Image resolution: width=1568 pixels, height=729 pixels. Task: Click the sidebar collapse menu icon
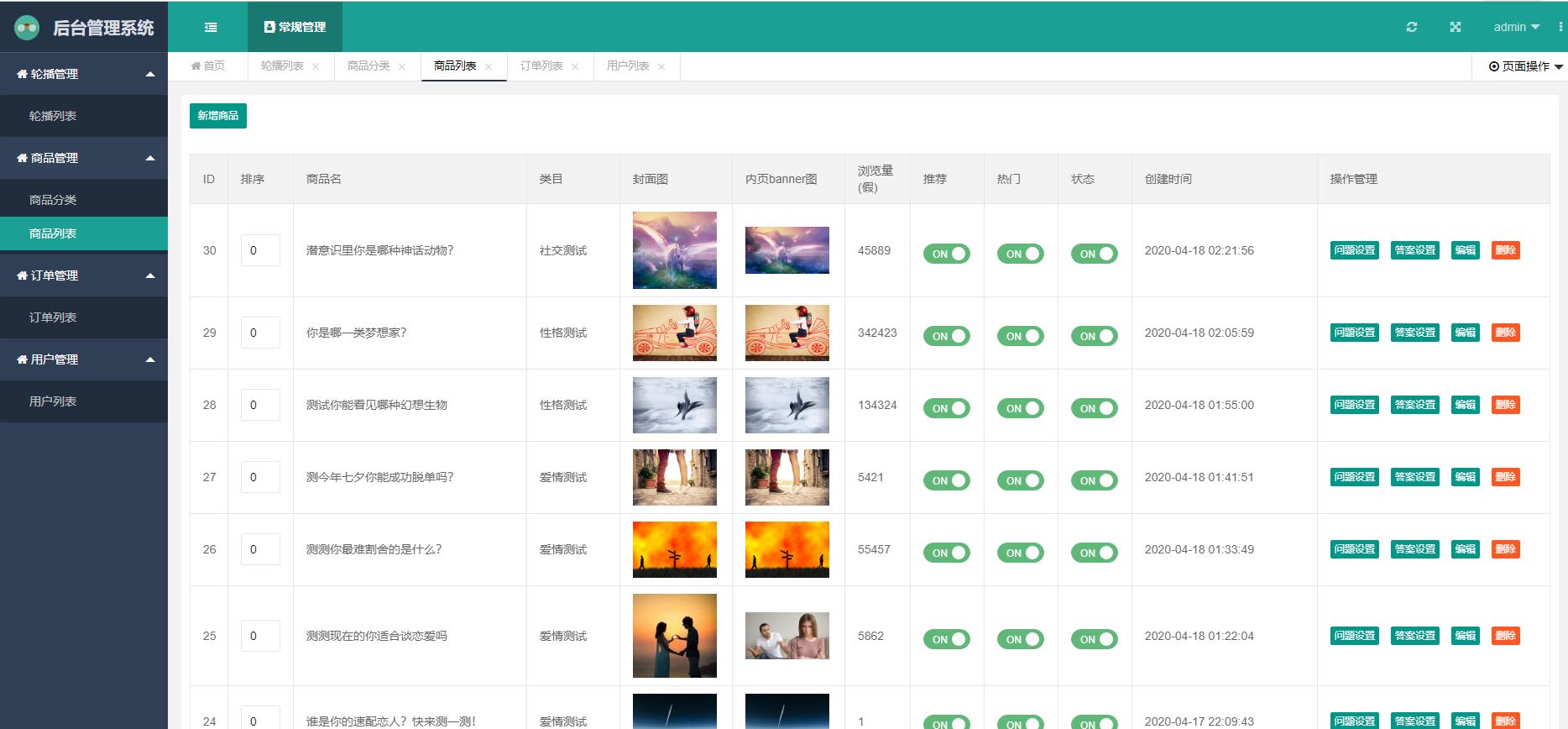pos(211,27)
